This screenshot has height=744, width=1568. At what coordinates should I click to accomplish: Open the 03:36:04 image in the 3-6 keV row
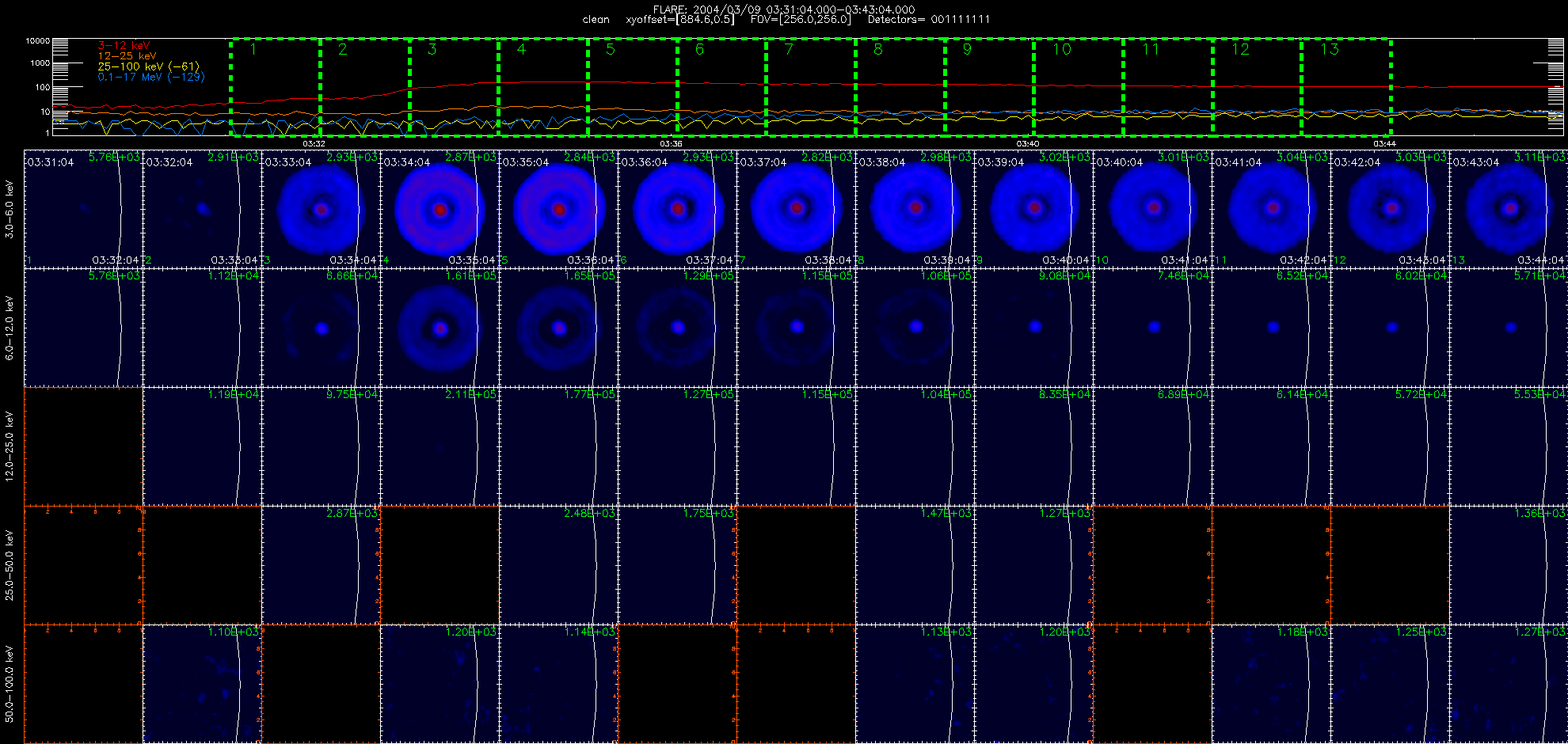tap(678, 209)
